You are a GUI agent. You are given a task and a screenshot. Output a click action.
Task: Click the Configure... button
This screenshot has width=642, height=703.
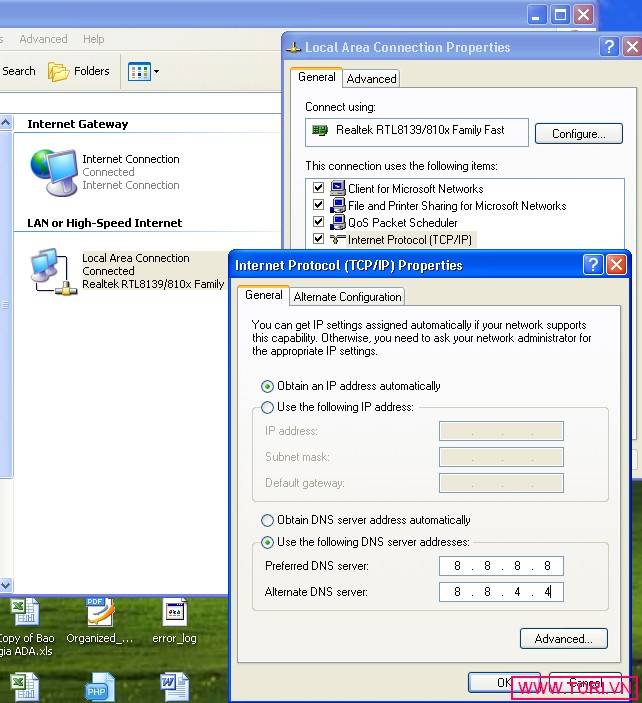[579, 134]
